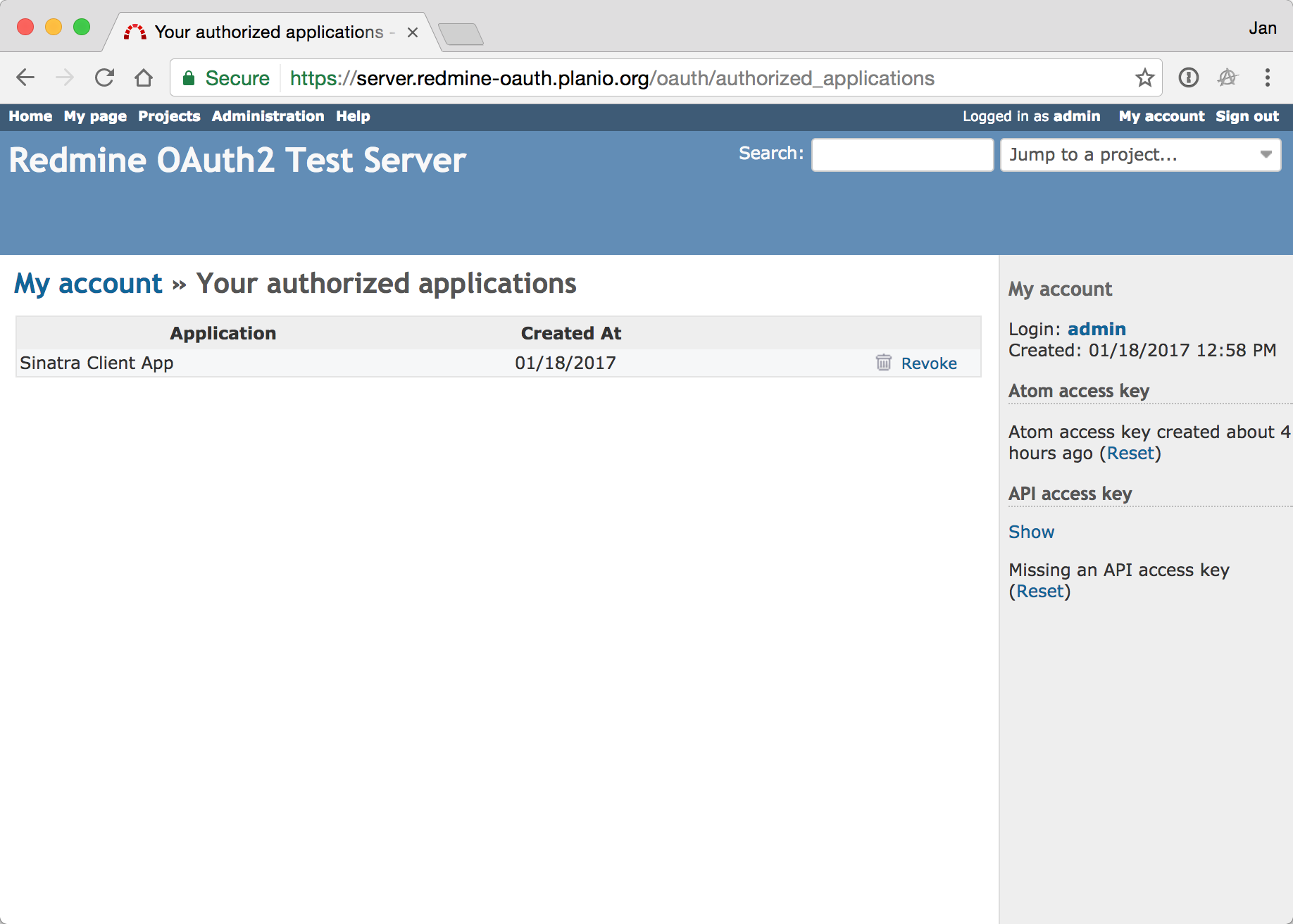The width and height of the screenshot is (1293, 924).
Task: Click the anarchy-symbol extension icon
Action: 1228,77
